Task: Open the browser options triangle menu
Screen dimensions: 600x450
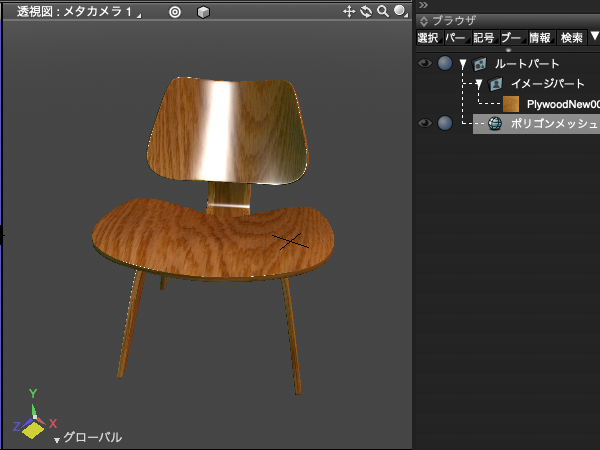Action: (594, 36)
